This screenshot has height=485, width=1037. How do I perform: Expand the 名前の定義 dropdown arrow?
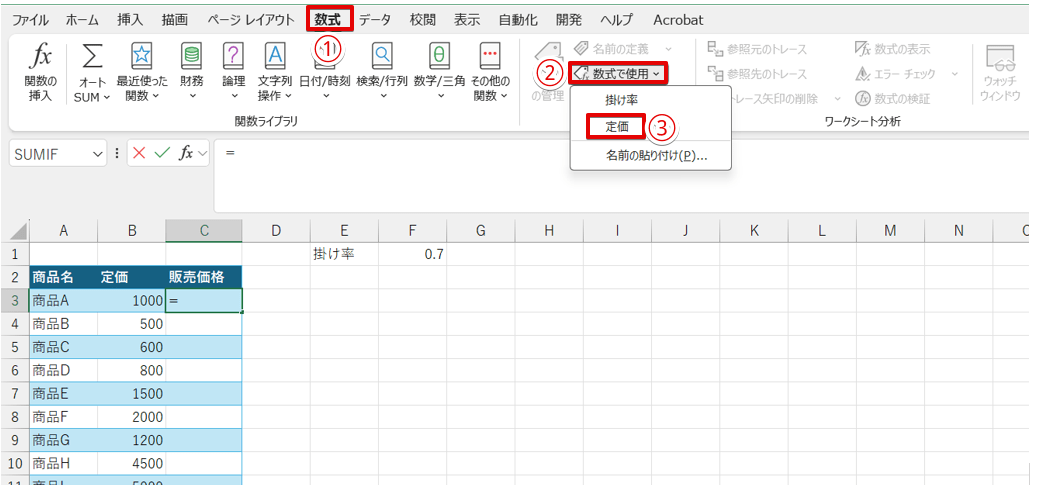668,49
